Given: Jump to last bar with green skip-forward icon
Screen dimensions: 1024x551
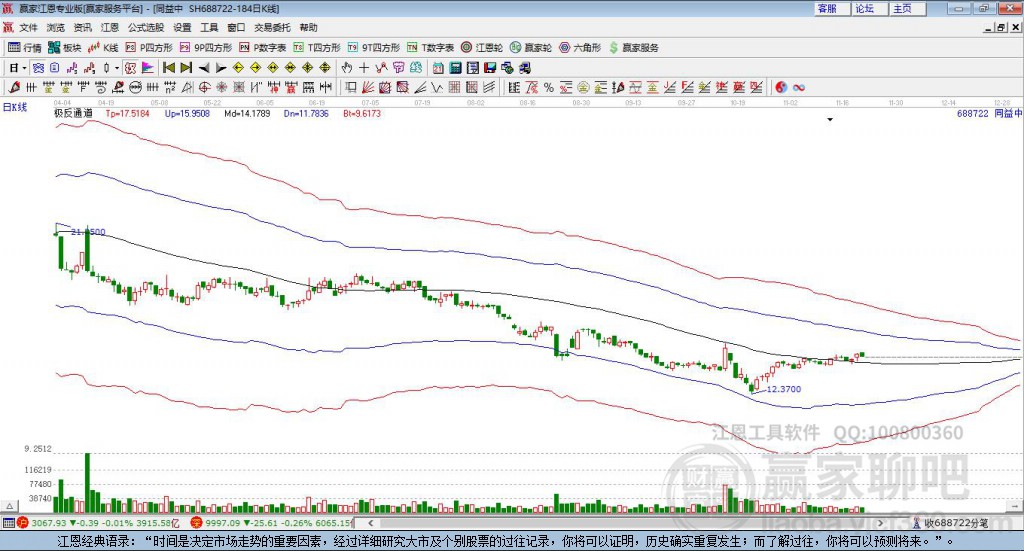Looking at the screenshot, I should point(186,68).
